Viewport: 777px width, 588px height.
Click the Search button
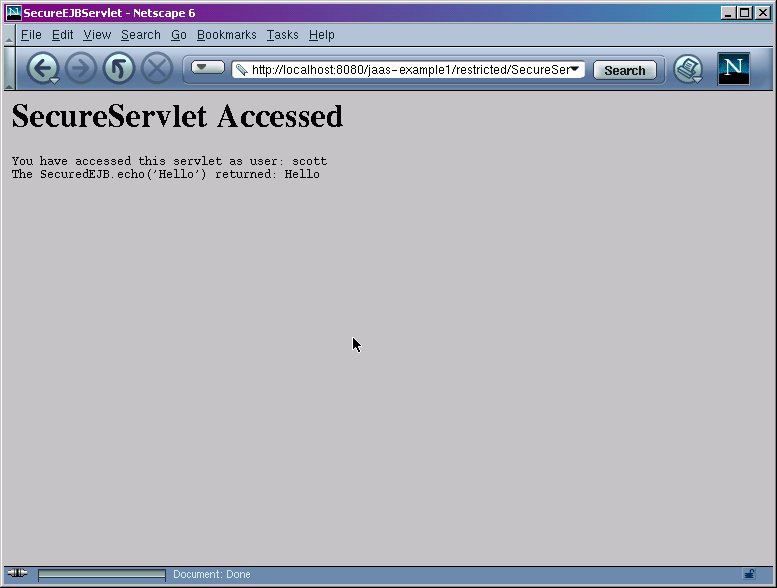tap(625, 70)
